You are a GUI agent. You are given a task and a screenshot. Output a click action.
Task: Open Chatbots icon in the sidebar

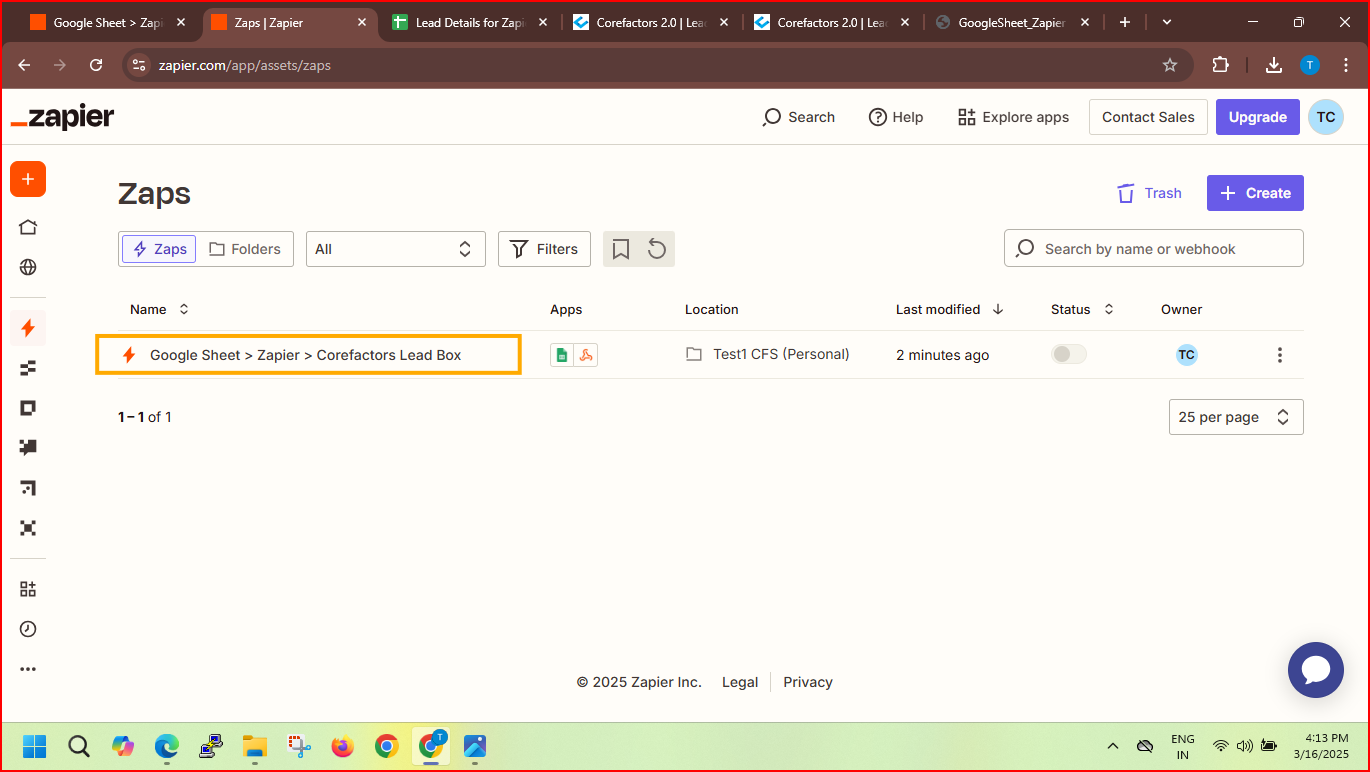point(28,448)
